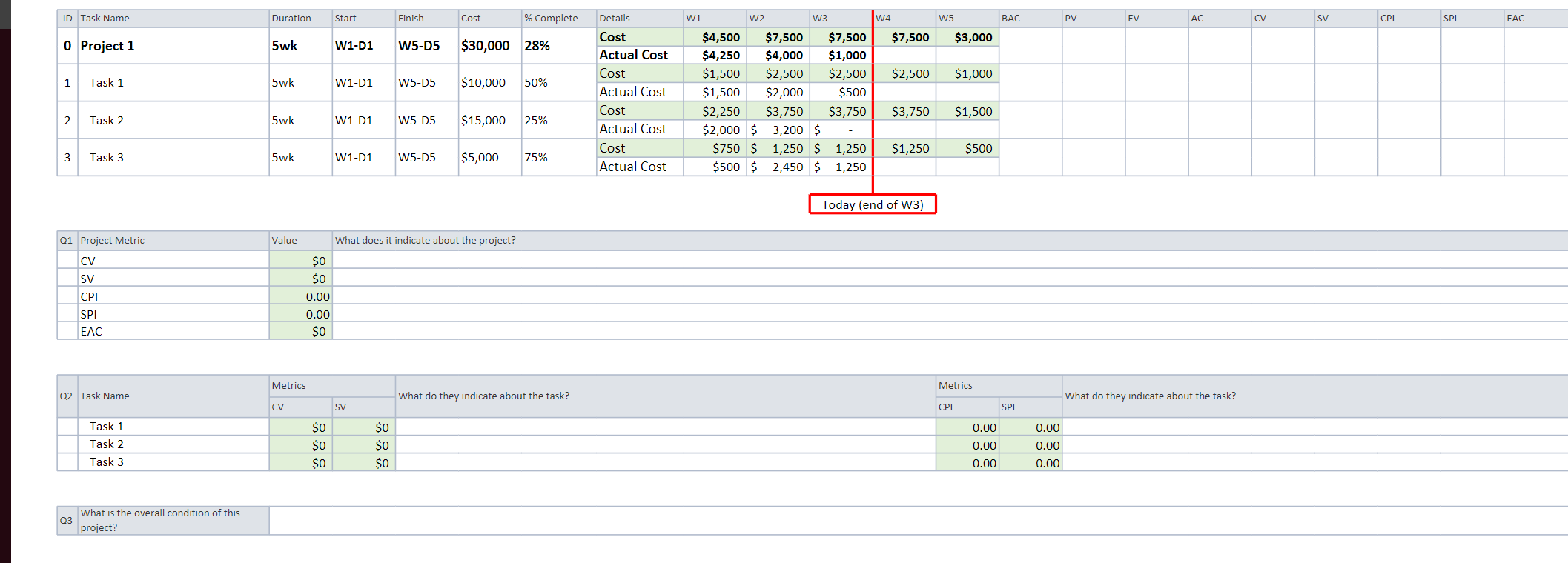Click Project 1 actual cost $4,000 in W2
Viewport: 1568px width, 563px height.
(x=778, y=55)
